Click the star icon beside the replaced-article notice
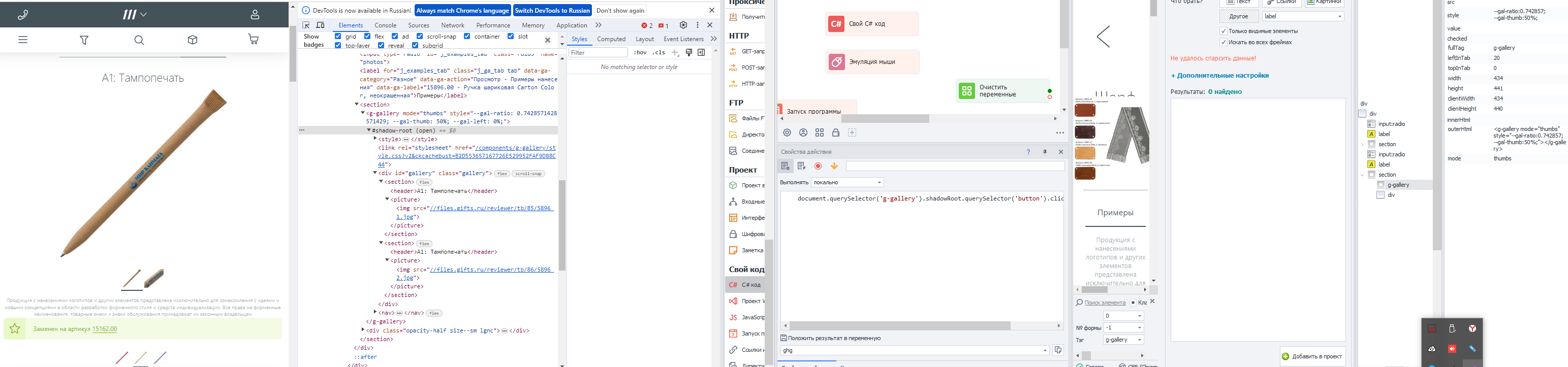Viewport: 1568px width, 367px height. pos(15,329)
